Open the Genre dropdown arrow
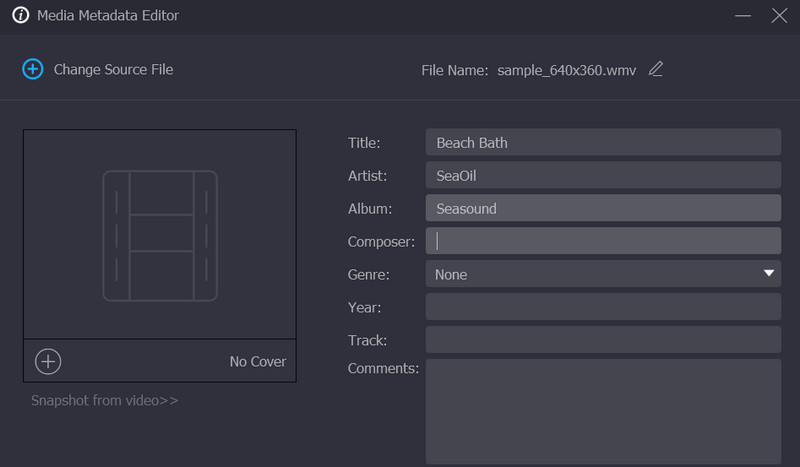 click(x=768, y=273)
